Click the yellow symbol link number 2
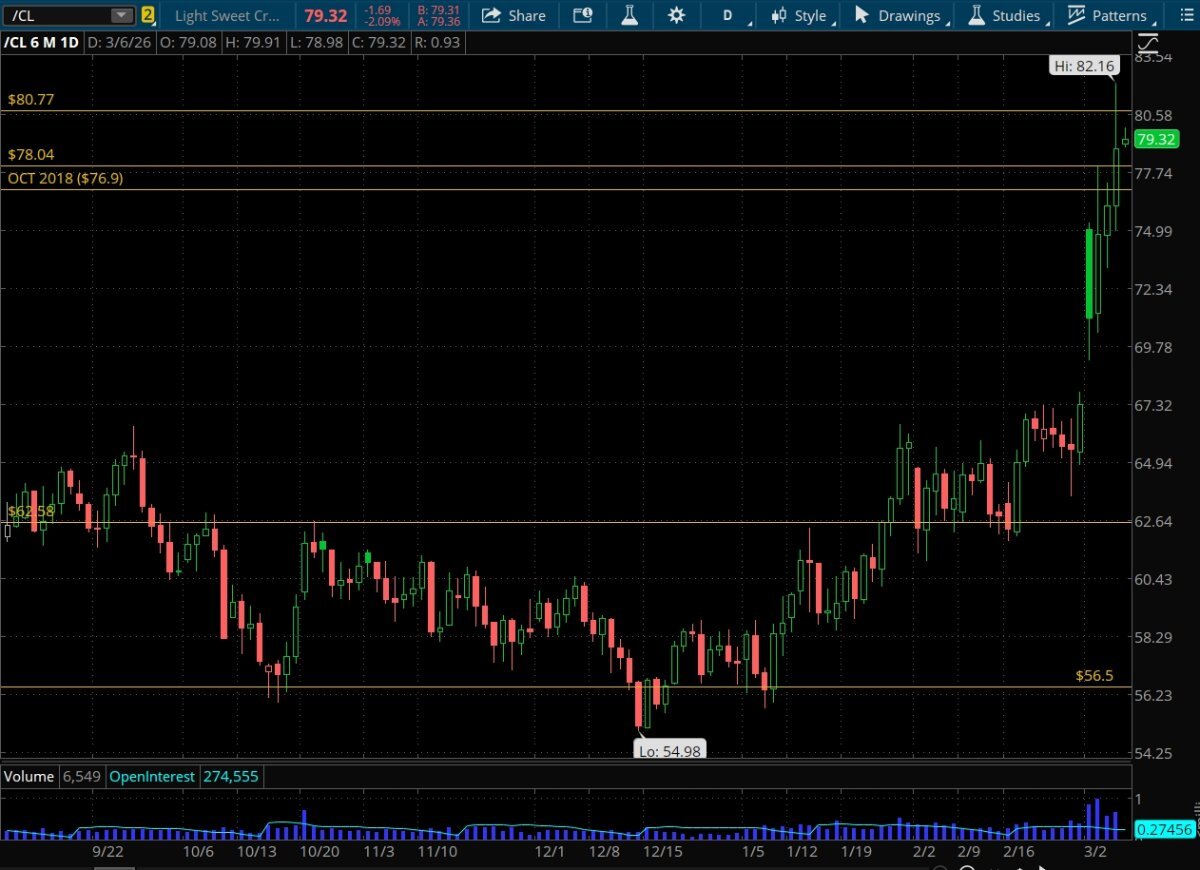This screenshot has height=870, width=1200. 148,15
